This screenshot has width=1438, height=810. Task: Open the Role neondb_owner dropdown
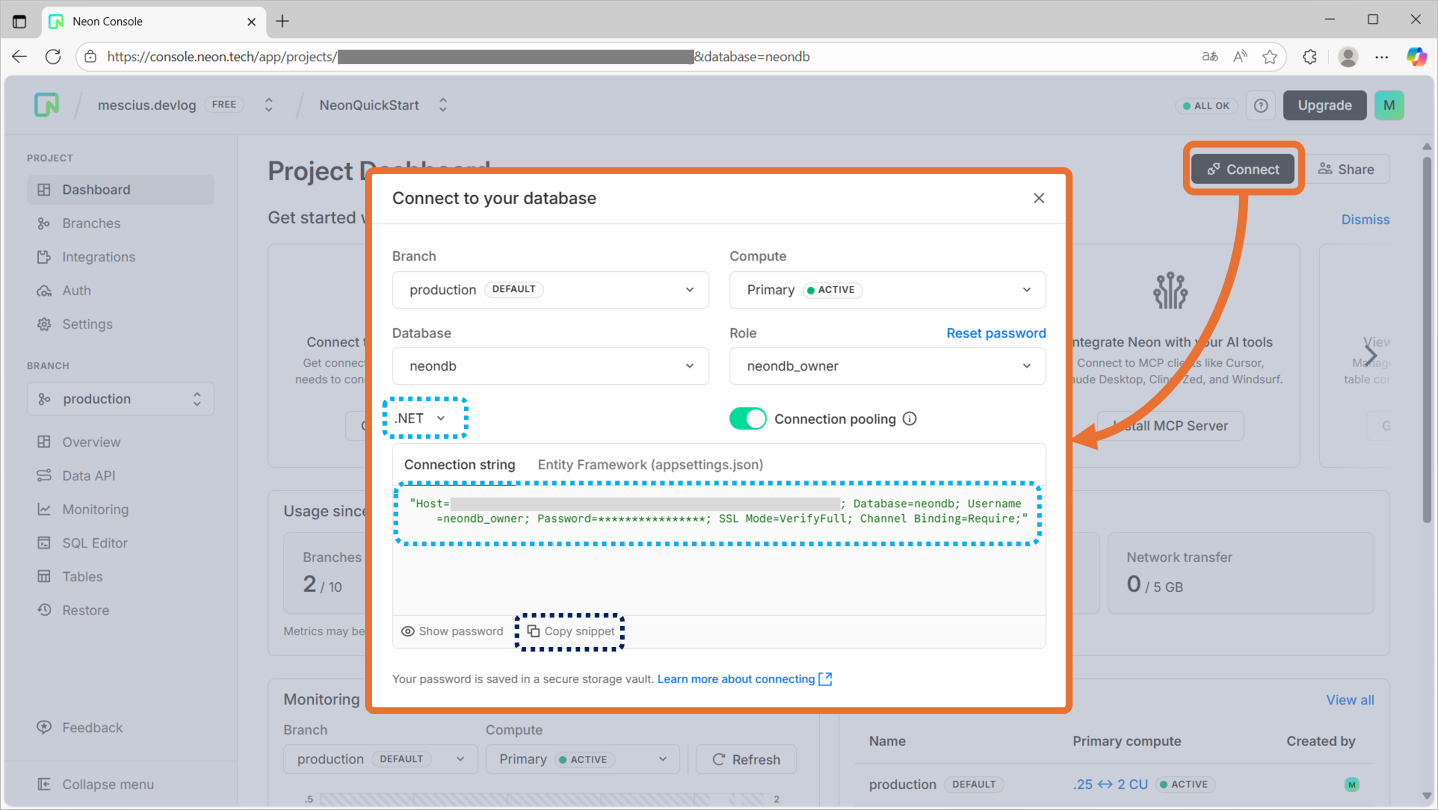click(887, 366)
